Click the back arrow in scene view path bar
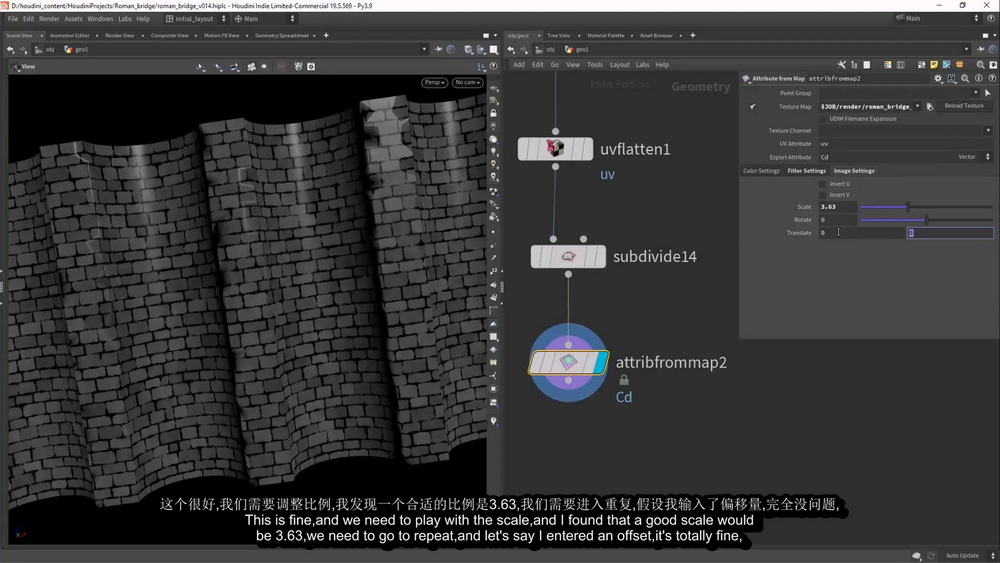This screenshot has height=563, width=1000. coord(10,49)
